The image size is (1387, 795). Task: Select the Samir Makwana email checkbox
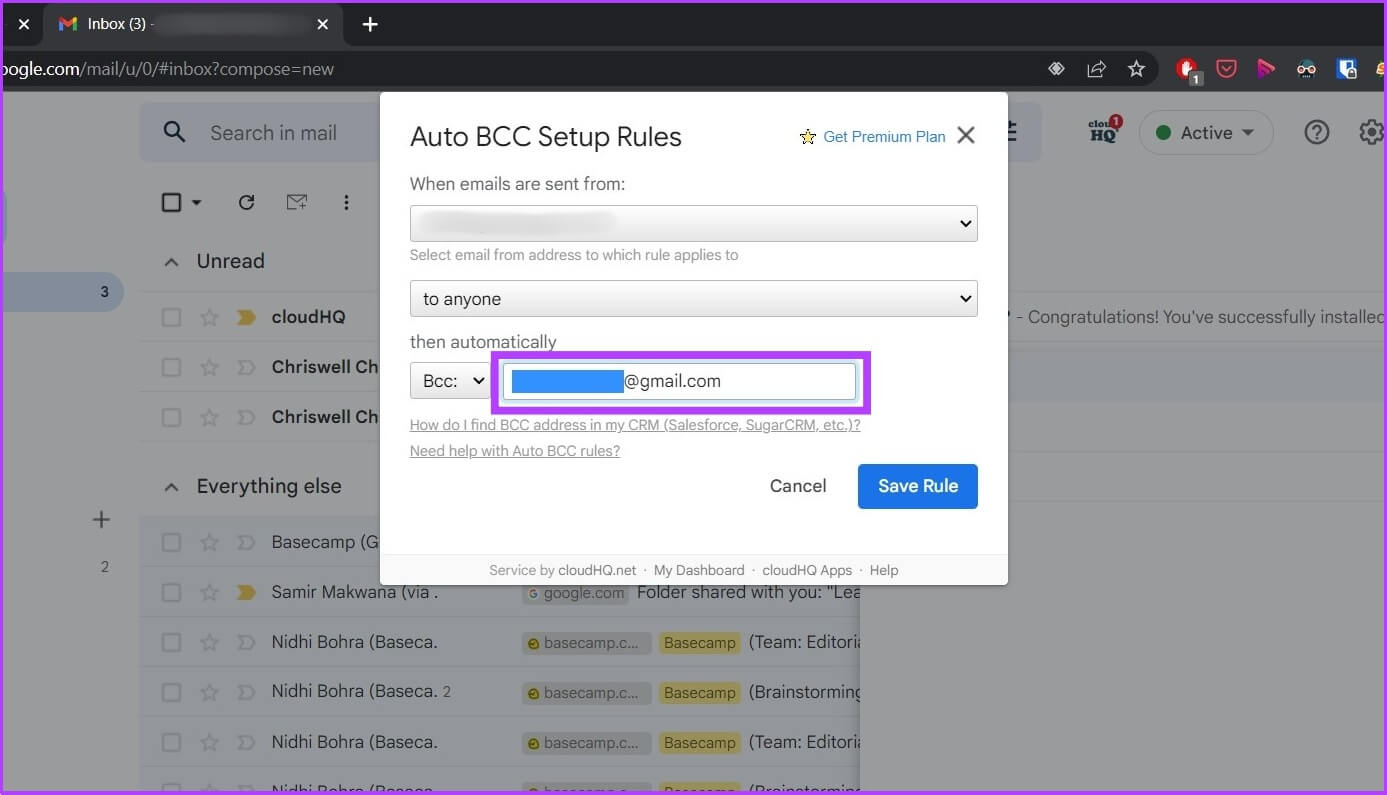tap(171, 592)
